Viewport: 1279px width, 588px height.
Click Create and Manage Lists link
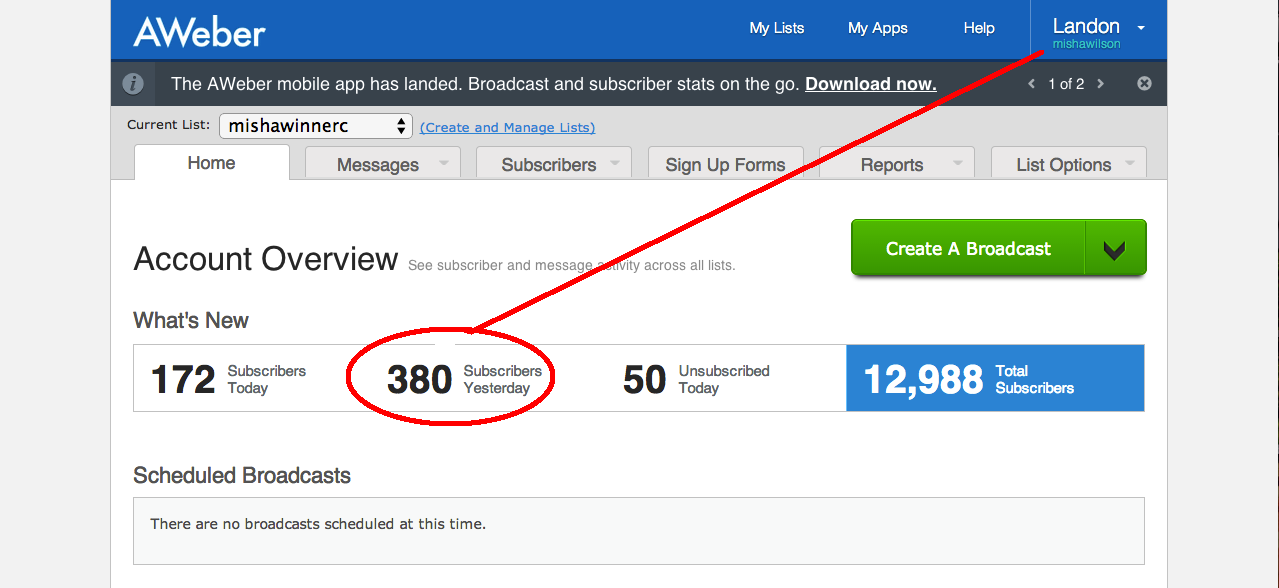[x=507, y=127]
